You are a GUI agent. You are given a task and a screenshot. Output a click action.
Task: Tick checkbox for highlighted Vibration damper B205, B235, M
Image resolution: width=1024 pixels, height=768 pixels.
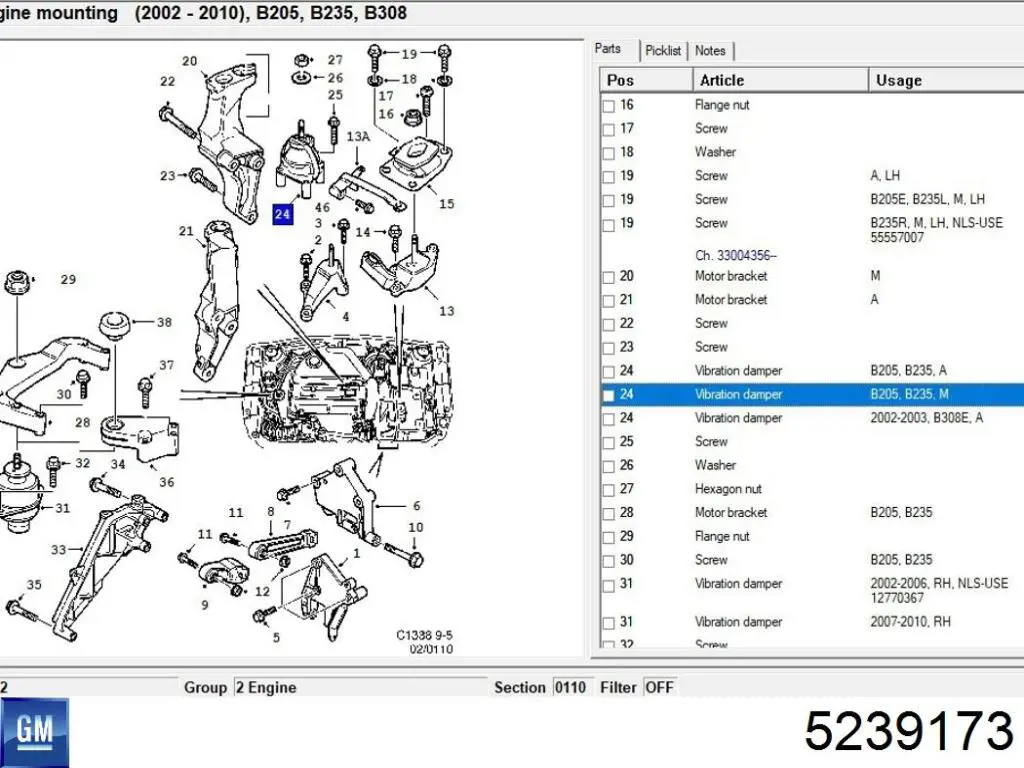tap(609, 395)
